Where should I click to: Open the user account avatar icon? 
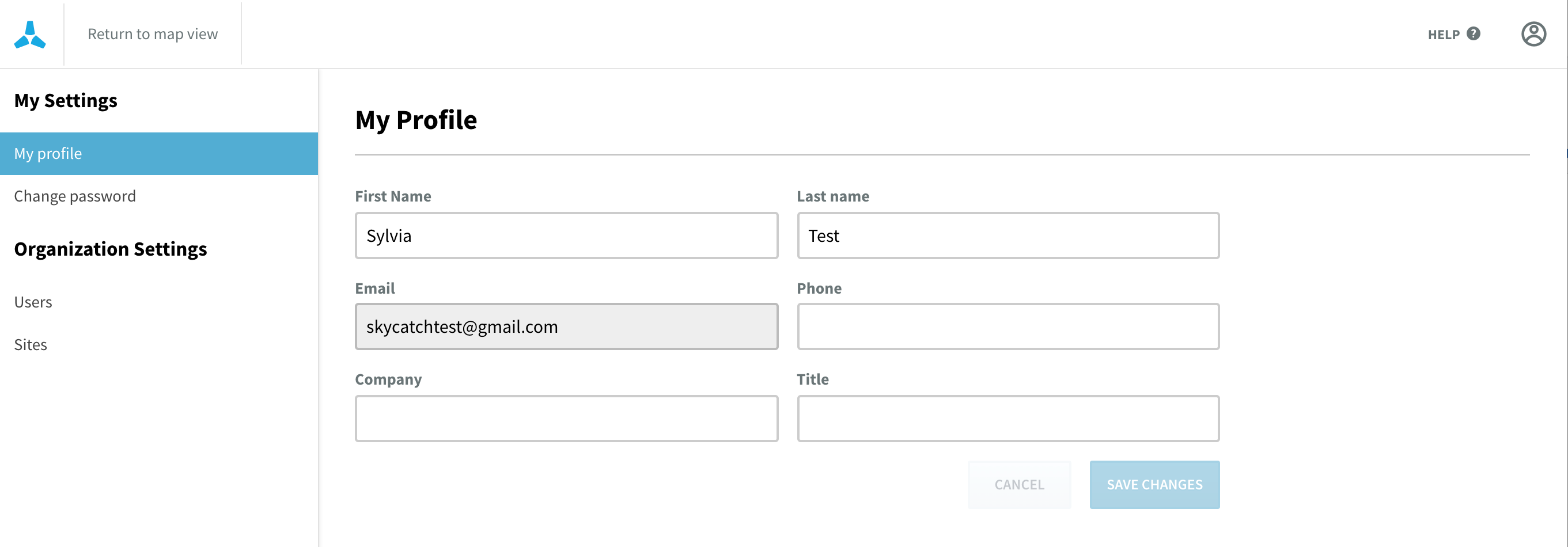click(1533, 34)
